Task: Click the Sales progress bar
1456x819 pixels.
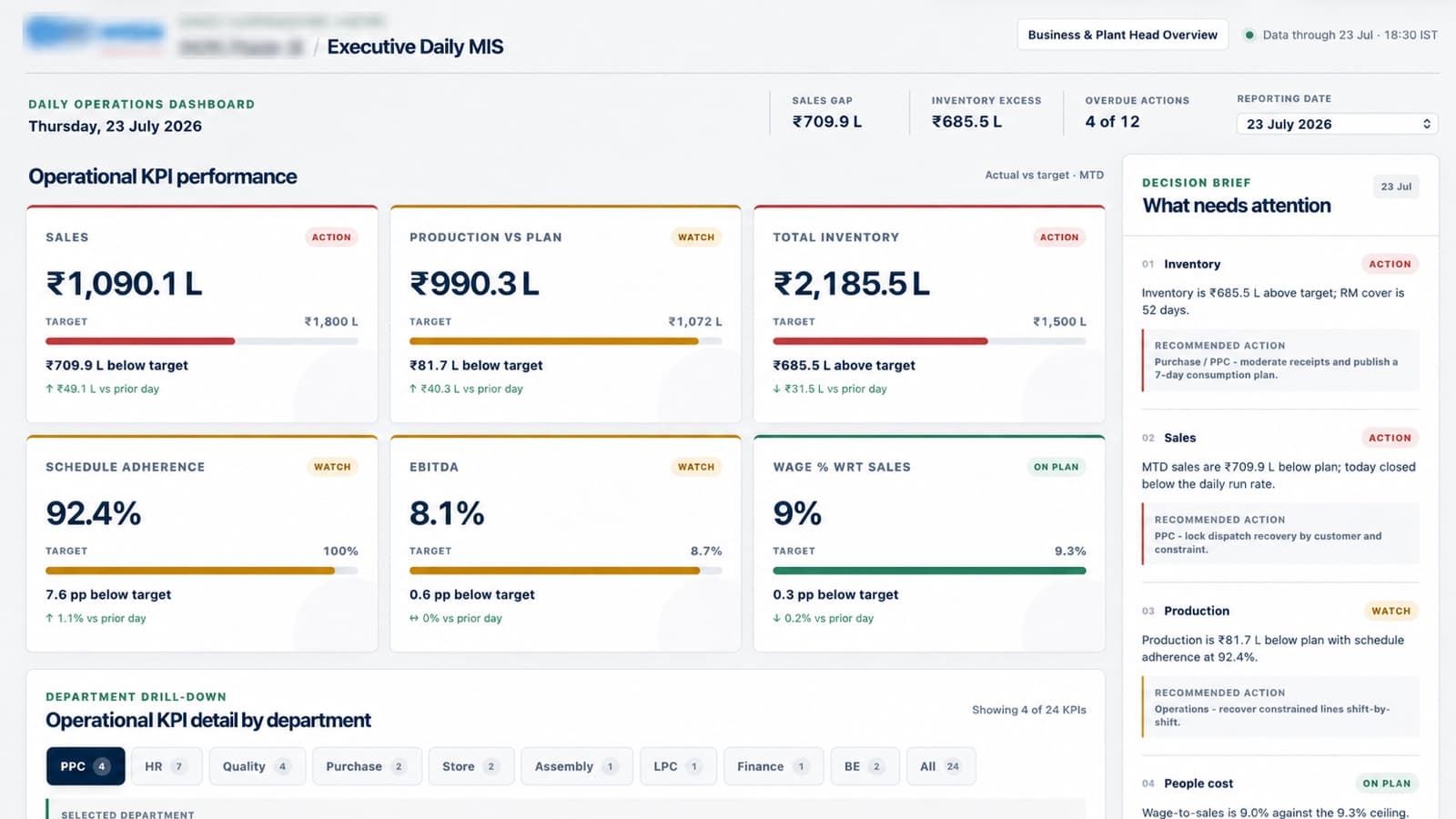Action: (202, 341)
